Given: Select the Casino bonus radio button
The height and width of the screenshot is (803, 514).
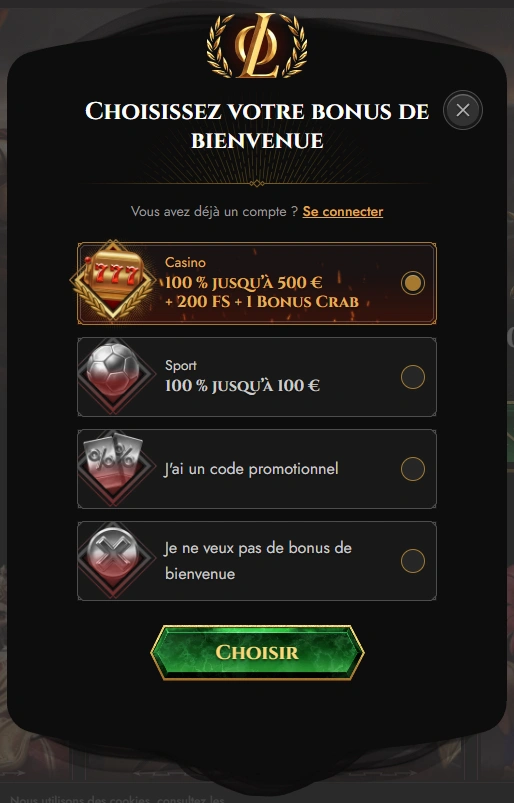Looking at the screenshot, I should point(413,283).
